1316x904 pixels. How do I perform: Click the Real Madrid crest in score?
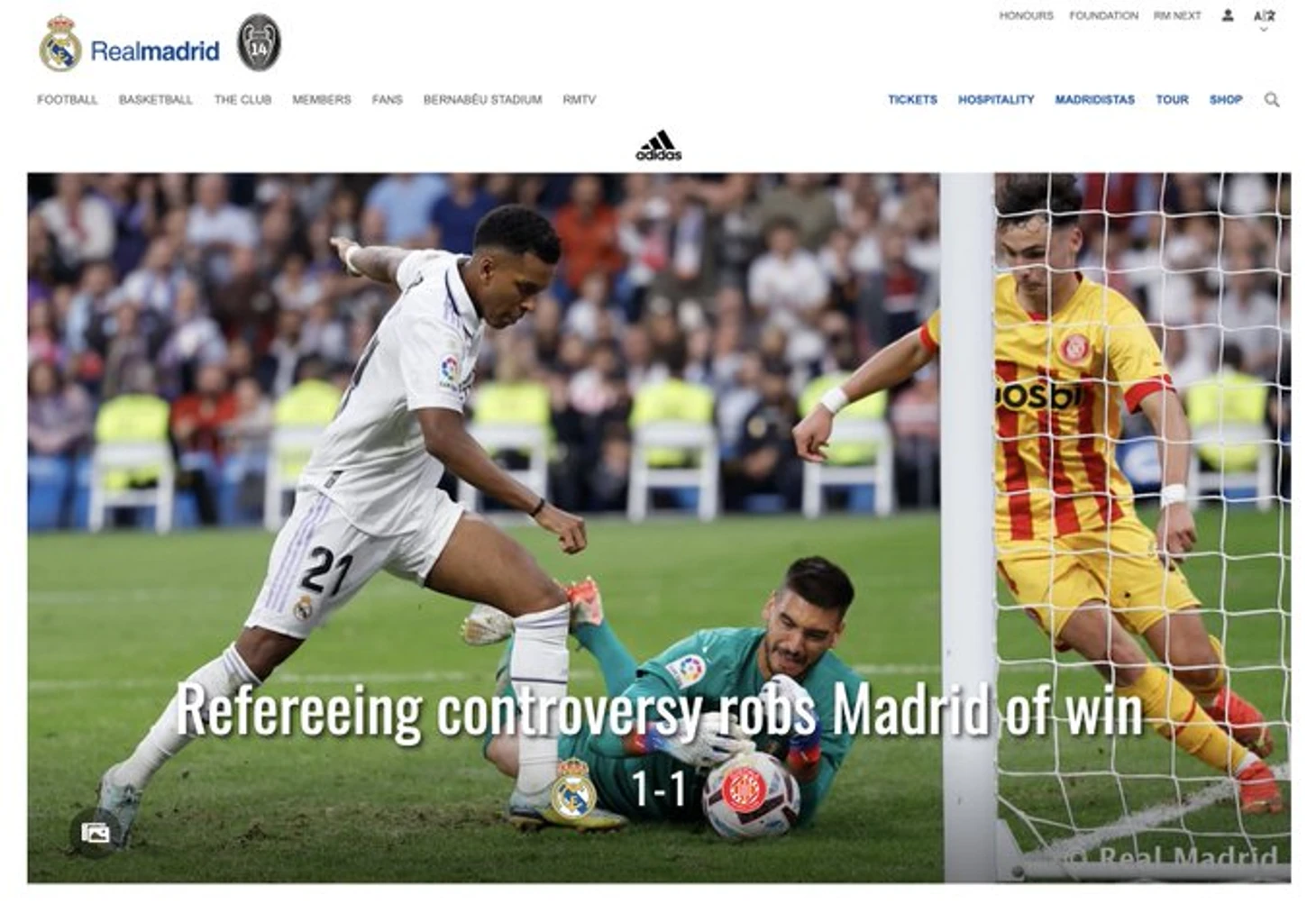pyautogui.click(x=574, y=789)
